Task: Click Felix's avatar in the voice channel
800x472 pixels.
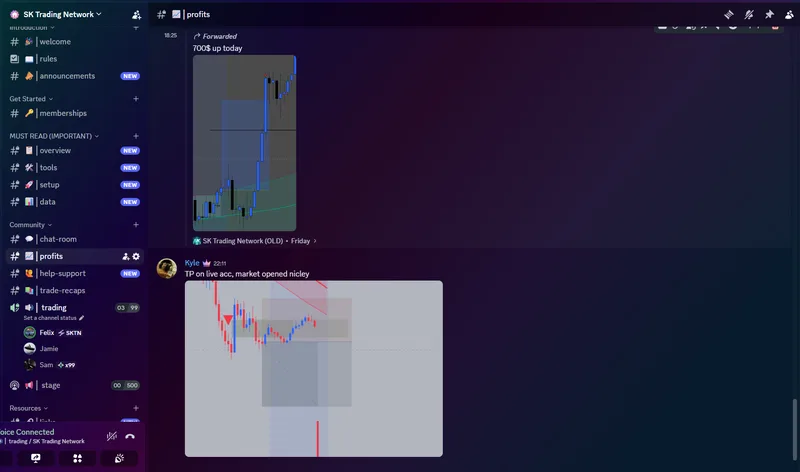Action: click(x=30, y=333)
